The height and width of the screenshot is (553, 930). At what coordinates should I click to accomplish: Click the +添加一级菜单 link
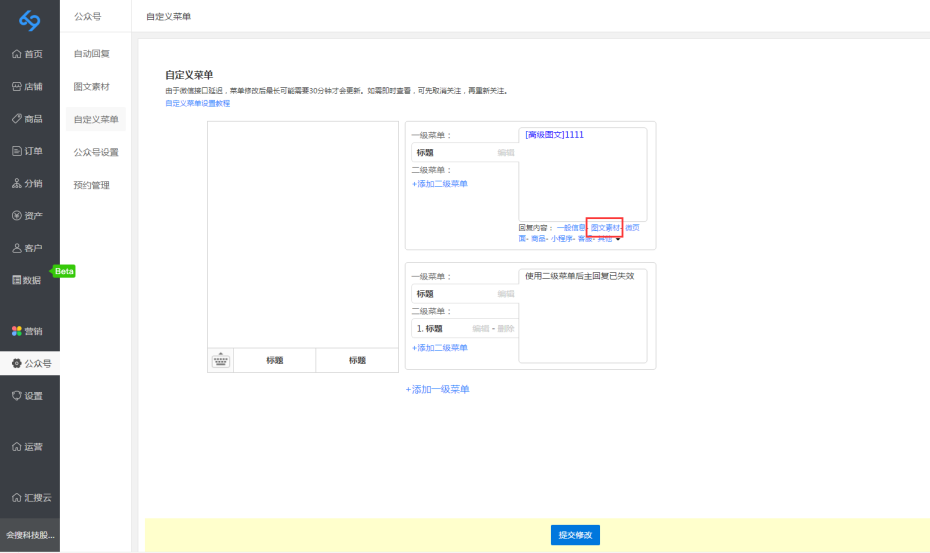click(x=437, y=389)
